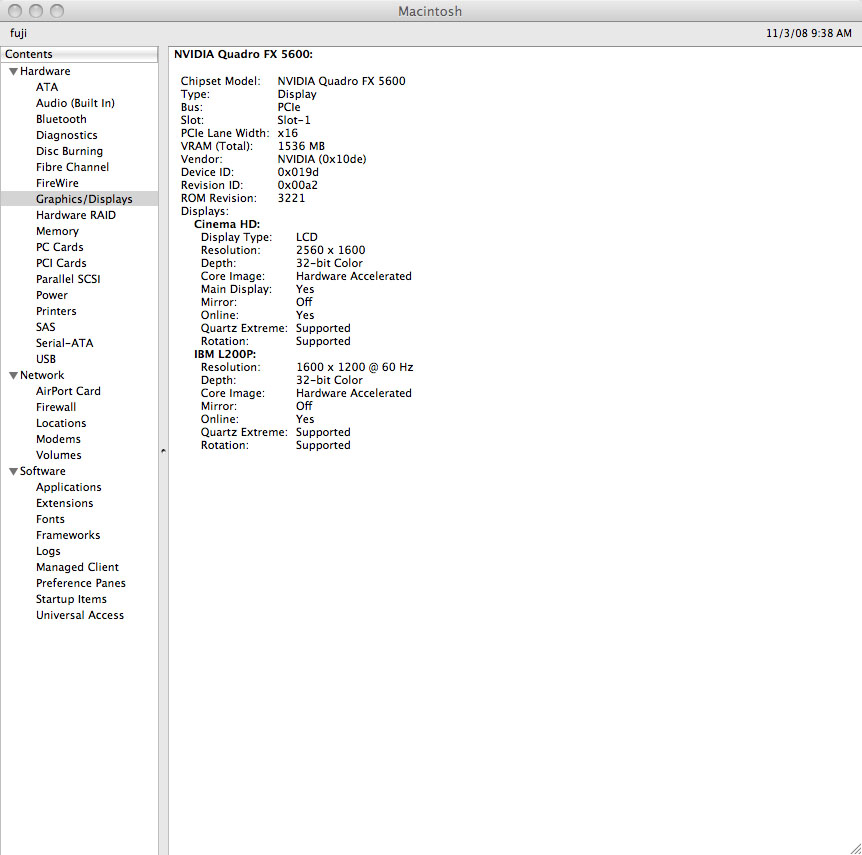Open the Bluetooth section
This screenshot has height=855, width=862.
(61, 119)
